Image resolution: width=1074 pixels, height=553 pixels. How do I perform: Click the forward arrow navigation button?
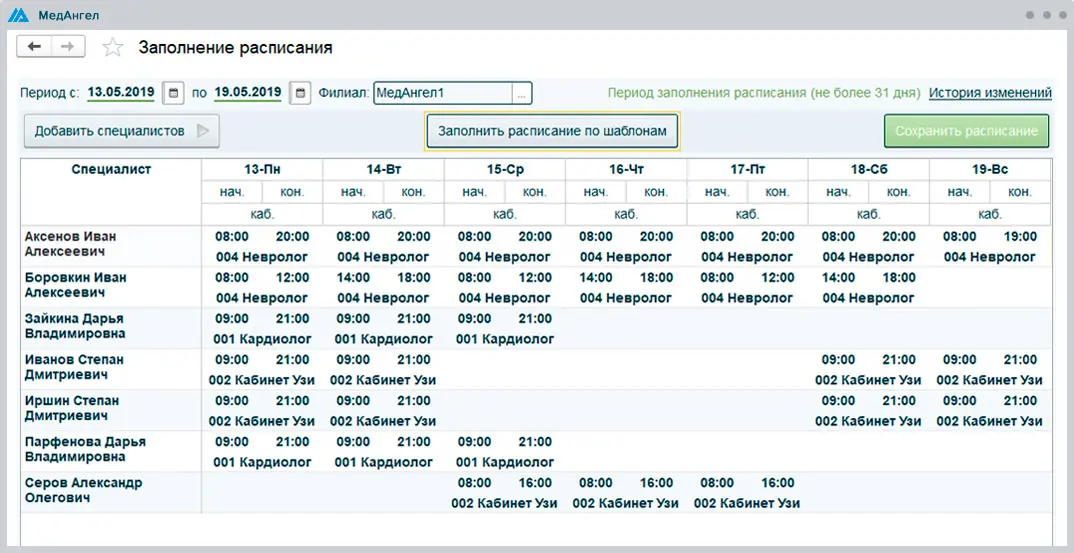[x=67, y=47]
